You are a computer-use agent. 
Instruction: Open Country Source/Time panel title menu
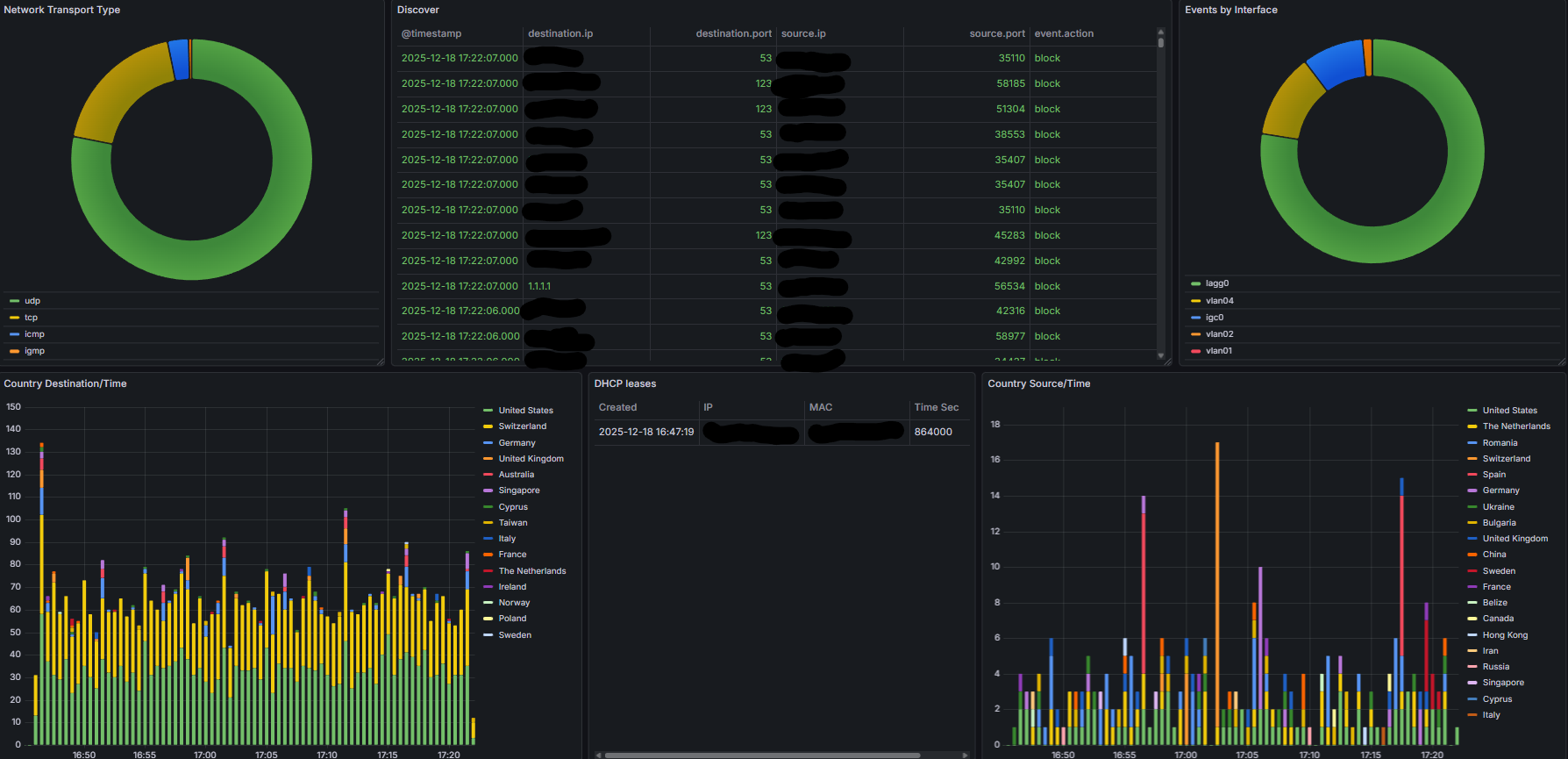click(x=1039, y=383)
